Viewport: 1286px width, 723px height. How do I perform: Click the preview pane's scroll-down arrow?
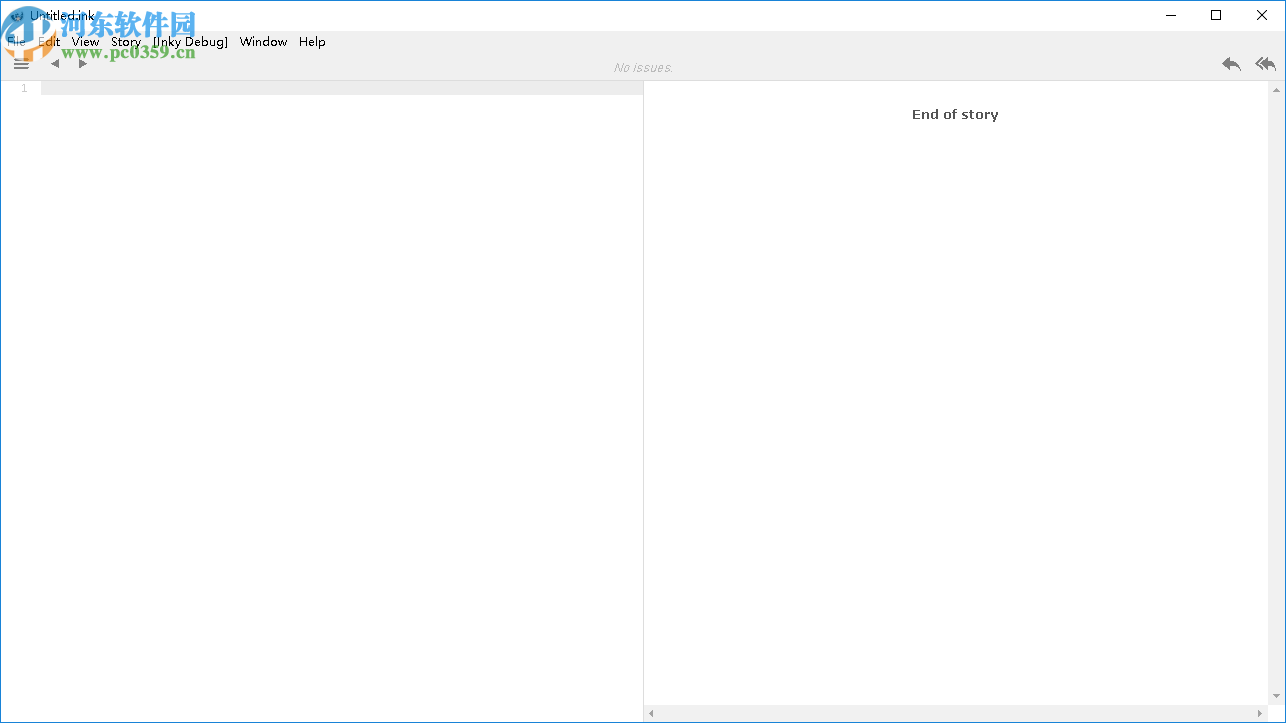1276,696
